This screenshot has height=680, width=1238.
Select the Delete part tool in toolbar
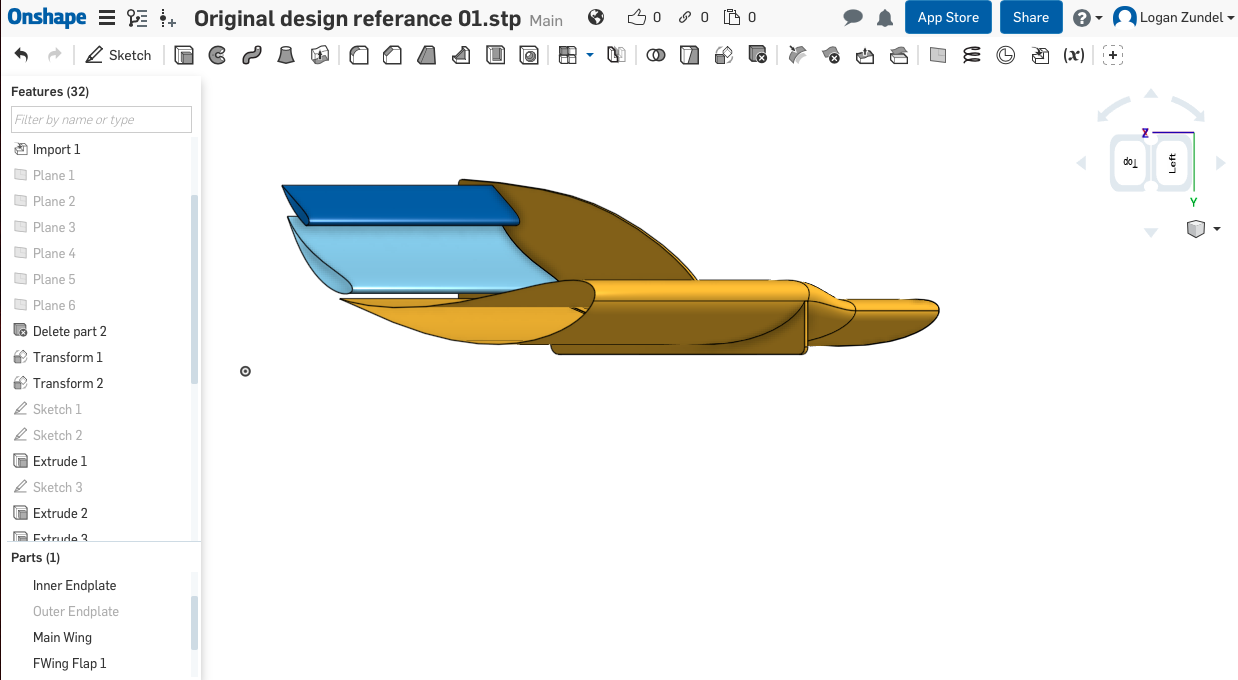pos(758,55)
